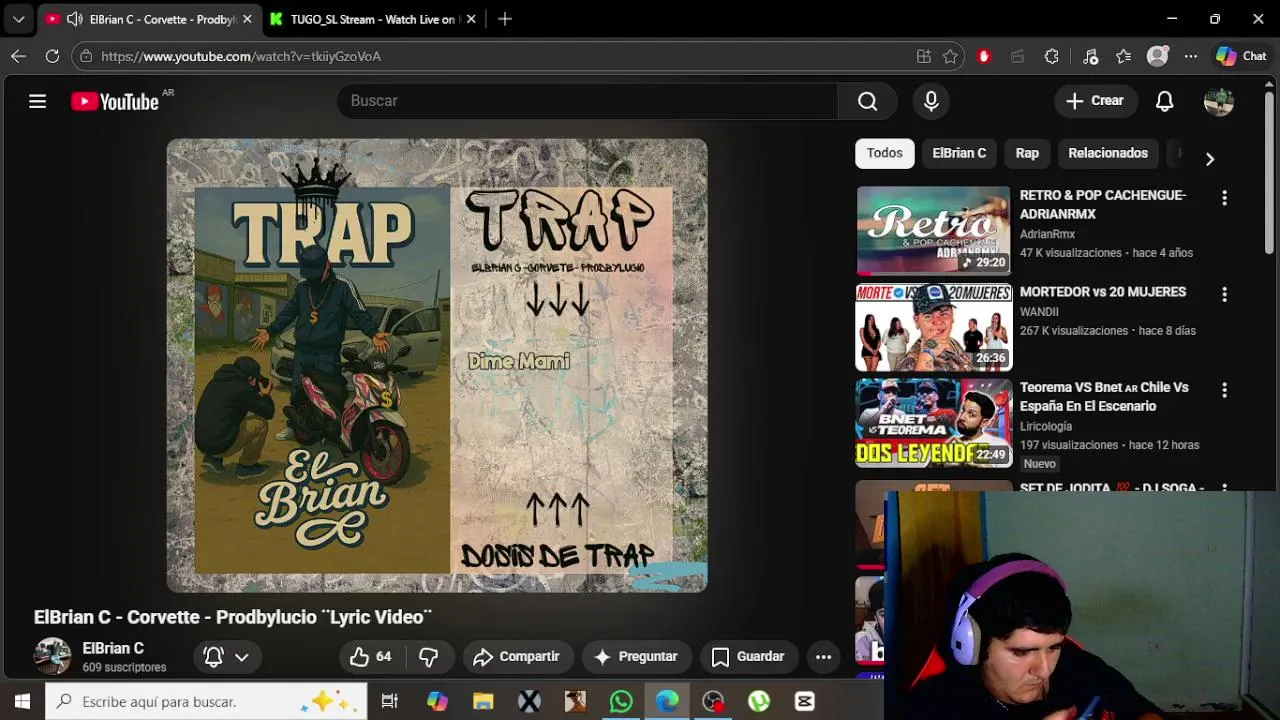Share the video via Compartir
This screenshot has height=720, width=1280.
pyautogui.click(x=517, y=657)
